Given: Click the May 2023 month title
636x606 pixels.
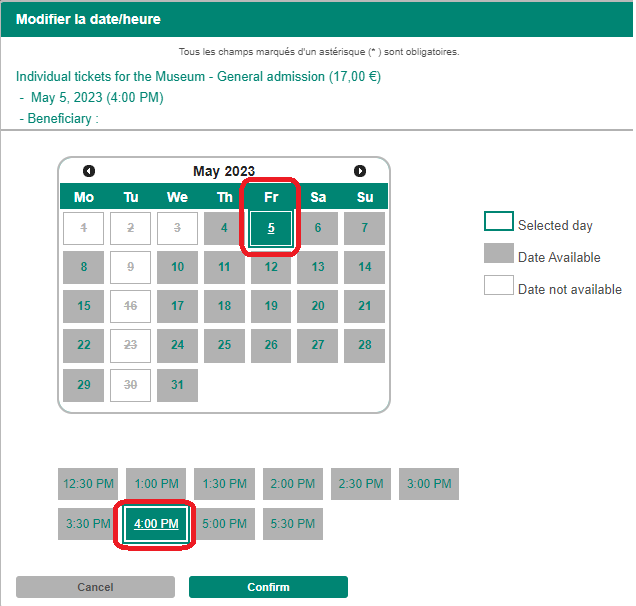Looking at the screenshot, I should click(x=224, y=171).
